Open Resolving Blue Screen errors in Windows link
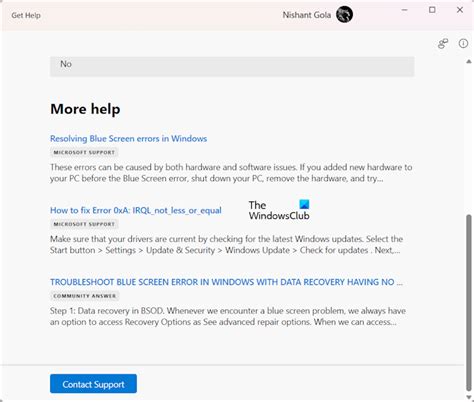Image resolution: width=474 pixels, height=402 pixels. tap(128, 138)
